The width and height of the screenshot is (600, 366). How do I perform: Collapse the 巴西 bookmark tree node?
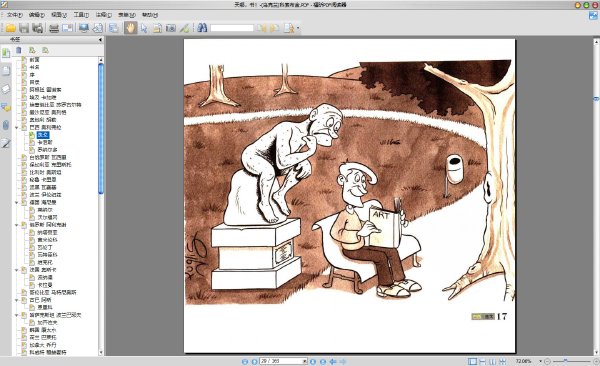click(x=17, y=127)
